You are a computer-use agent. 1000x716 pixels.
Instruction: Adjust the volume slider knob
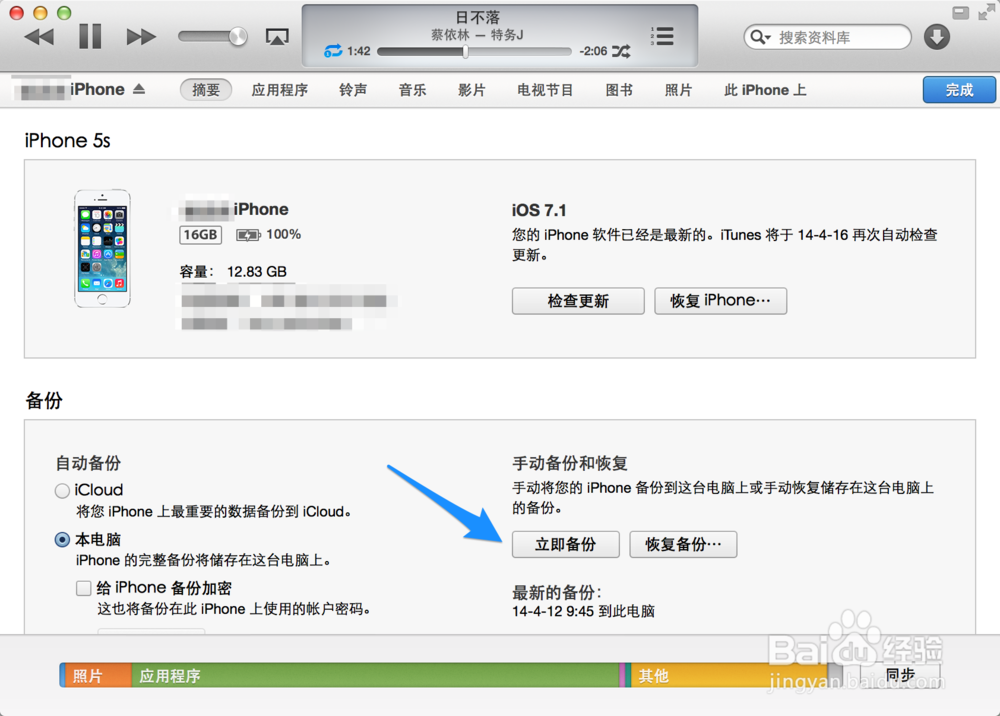tap(238, 36)
